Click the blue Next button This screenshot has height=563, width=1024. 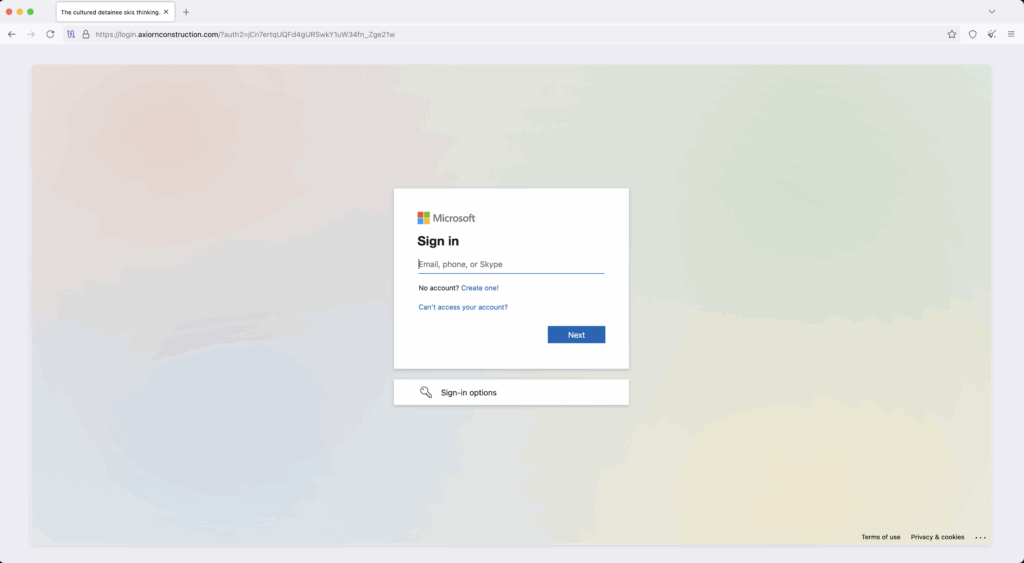[x=576, y=334]
